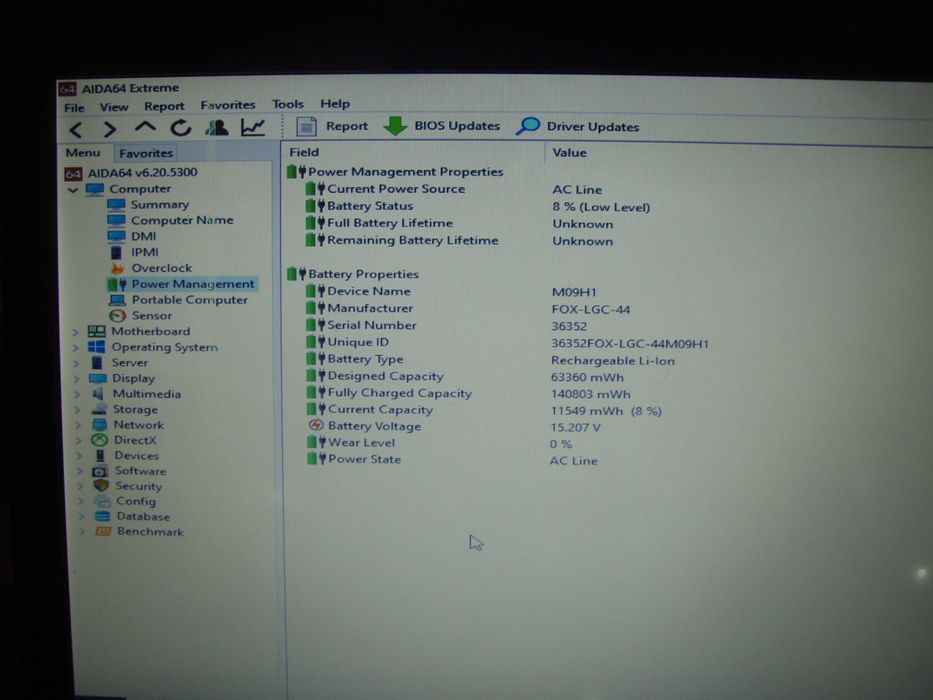Click the Config icon in tree
Image resolution: width=933 pixels, height=700 pixels.
[x=102, y=501]
